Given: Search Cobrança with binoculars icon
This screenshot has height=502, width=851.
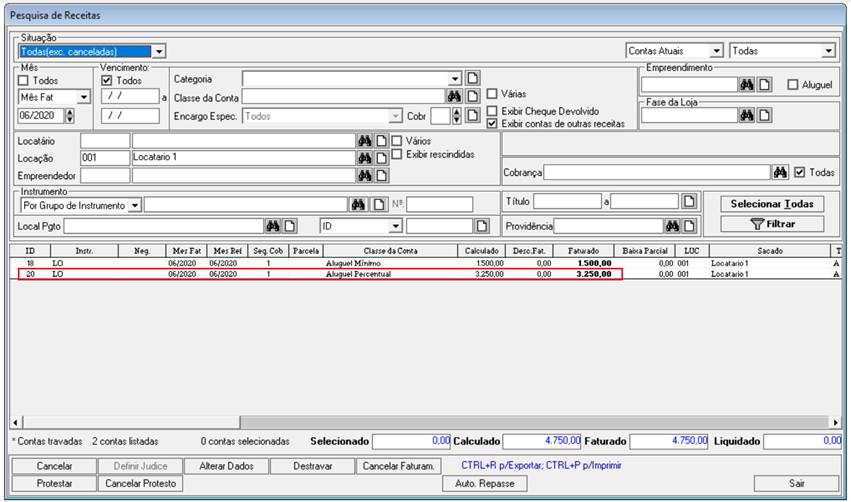Looking at the screenshot, I should pos(780,173).
